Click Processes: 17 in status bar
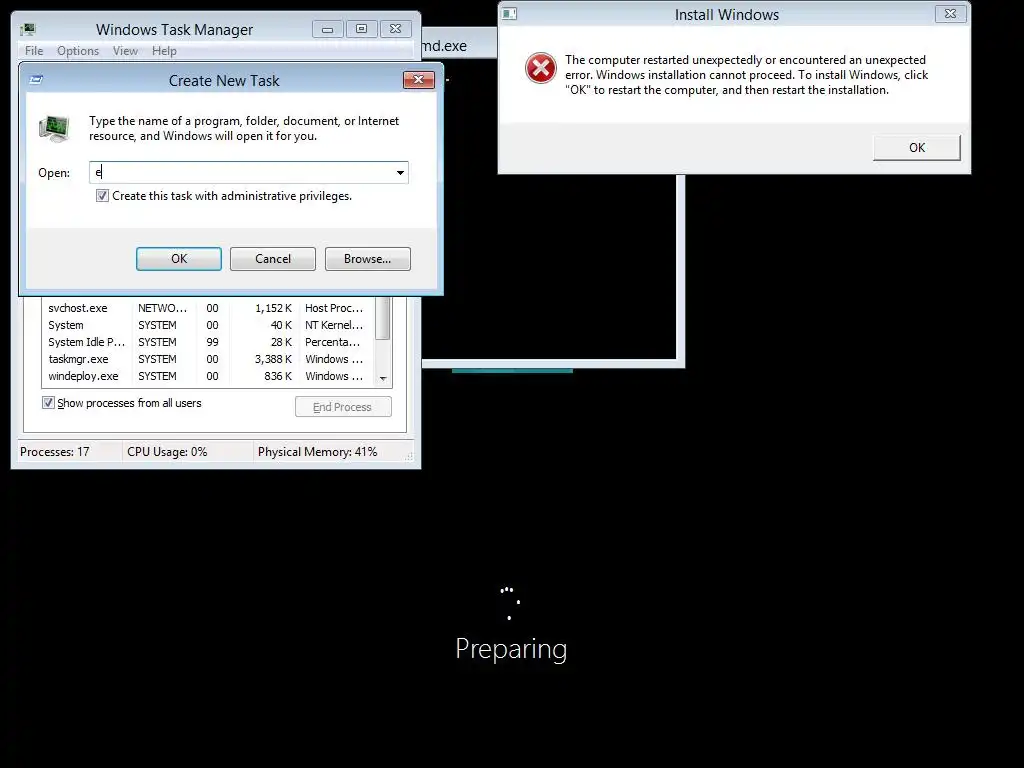This screenshot has width=1024, height=768. pyautogui.click(x=55, y=452)
